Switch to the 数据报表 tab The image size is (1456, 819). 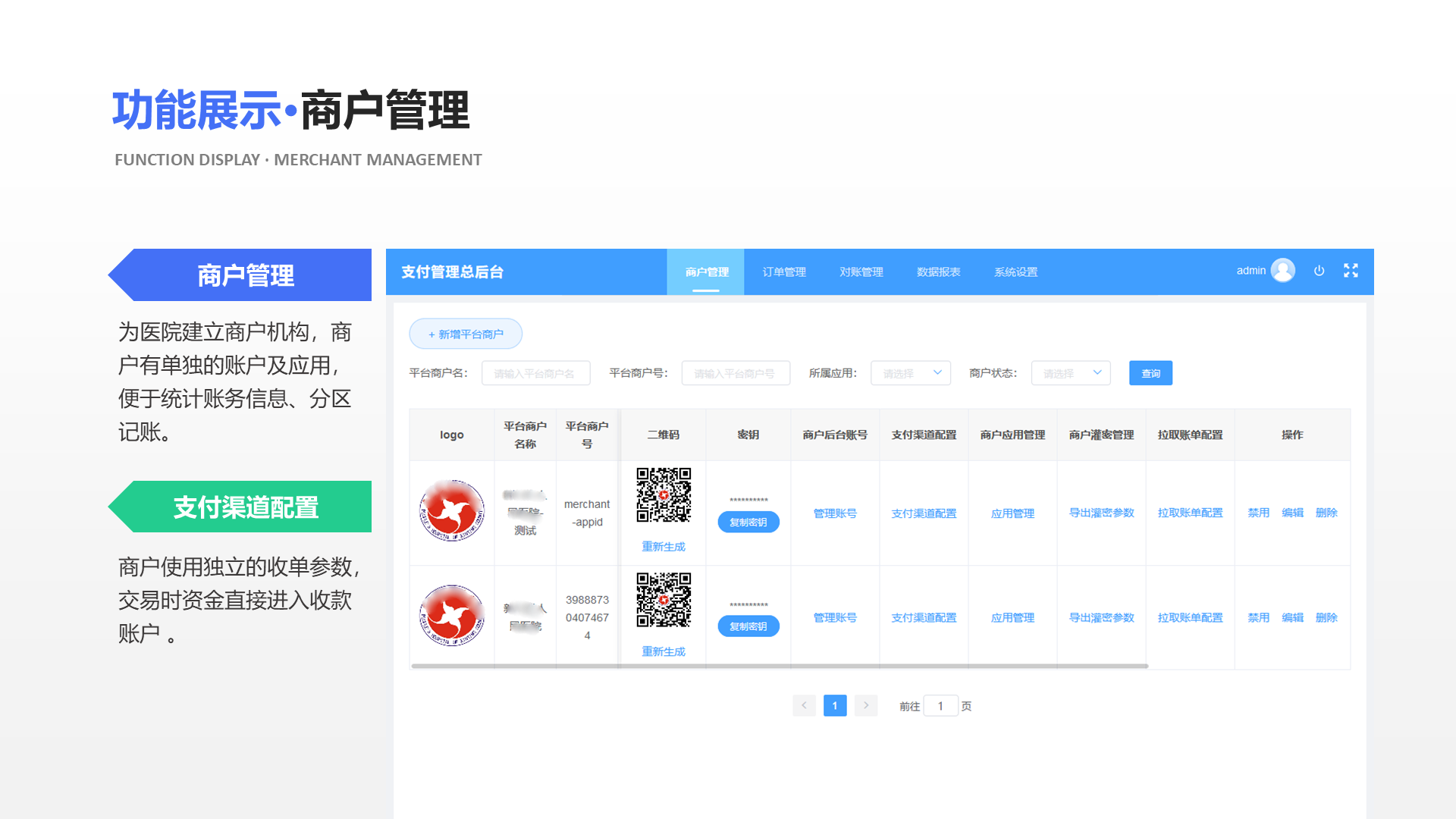[937, 271]
